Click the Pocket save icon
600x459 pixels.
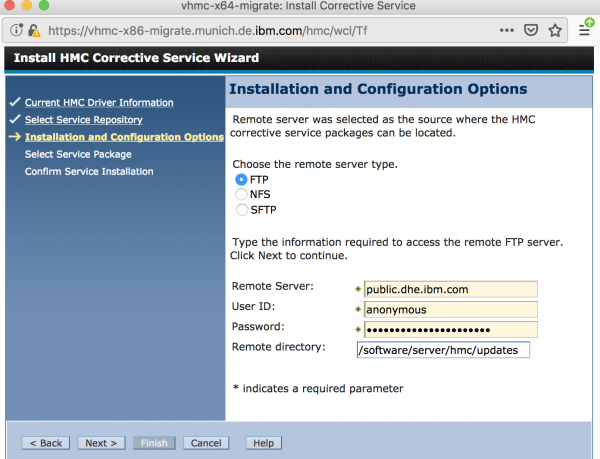(x=531, y=30)
